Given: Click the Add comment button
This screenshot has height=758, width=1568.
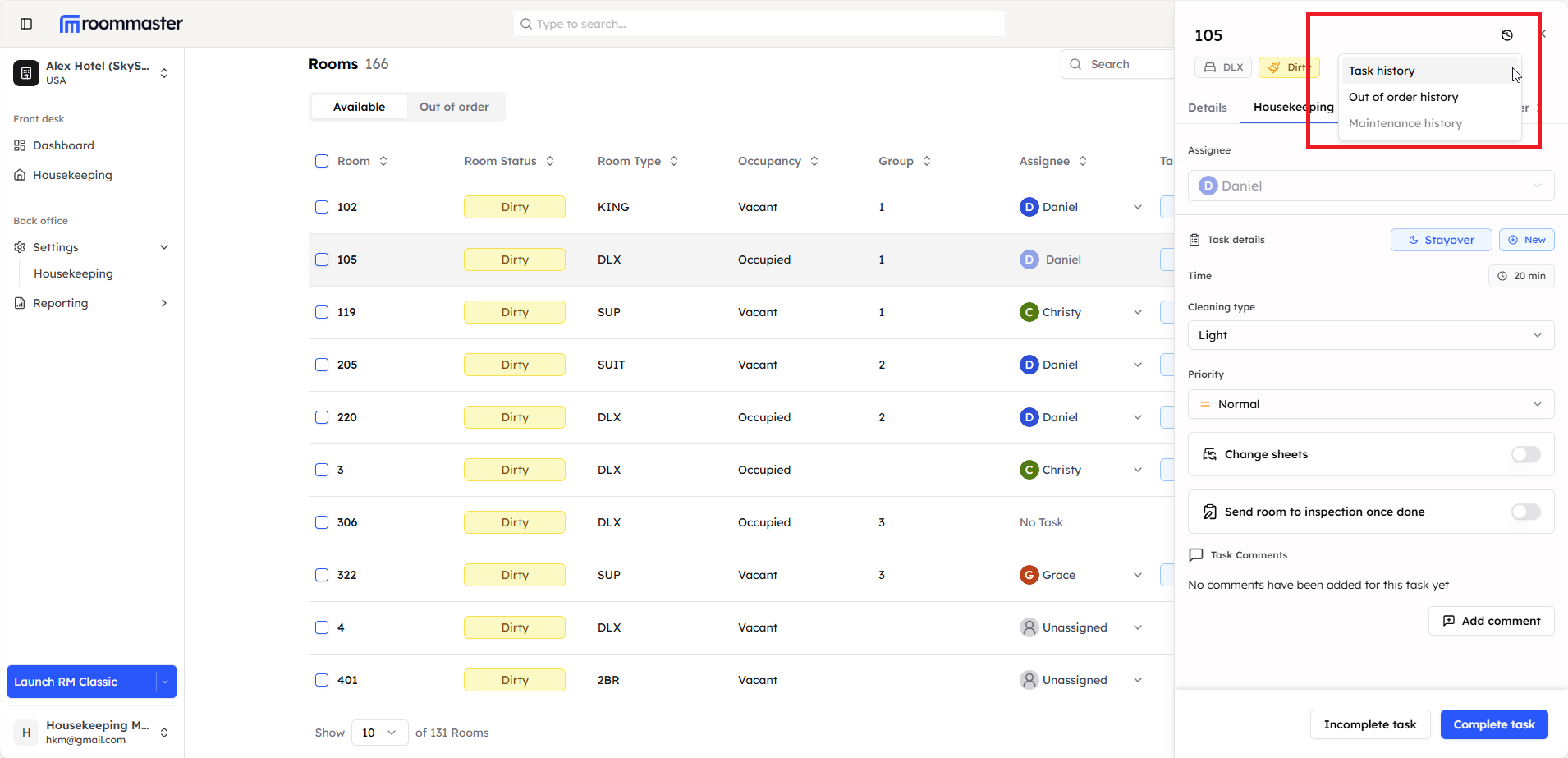Looking at the screenshot, I should click(1491, 621).
